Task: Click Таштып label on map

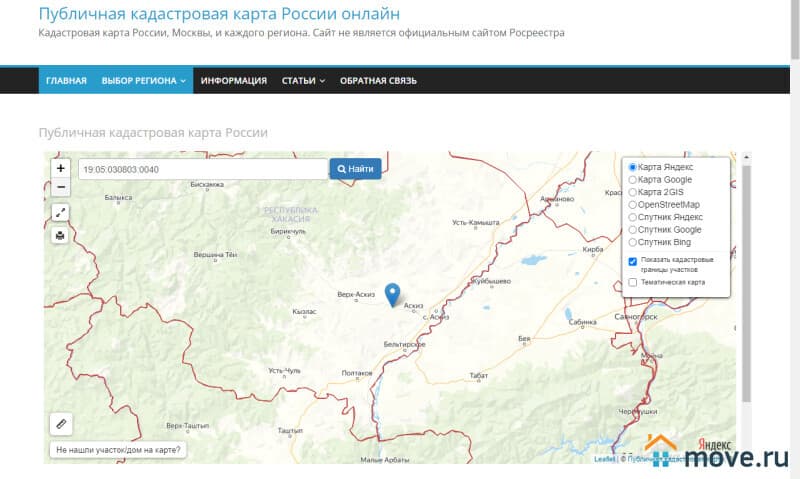Action: pyautogui.click(x=290, y=431)
